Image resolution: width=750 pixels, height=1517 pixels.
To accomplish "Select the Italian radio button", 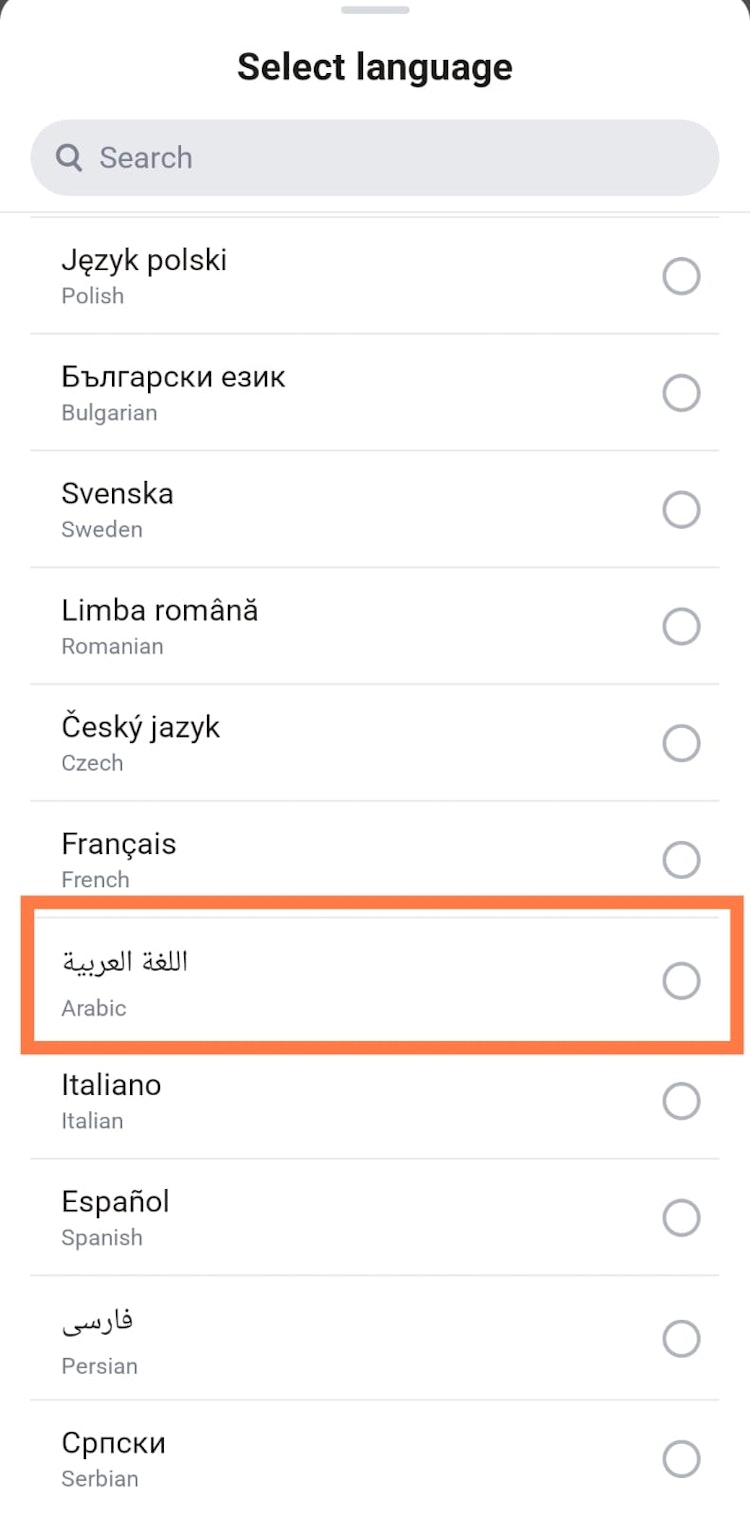I will (681, 1101).
